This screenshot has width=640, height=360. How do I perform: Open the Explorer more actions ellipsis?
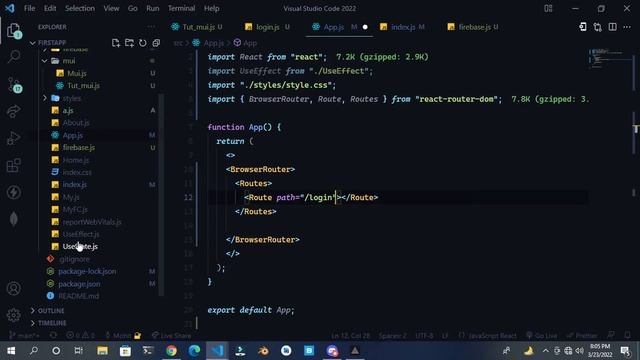(x=151, y=27)
